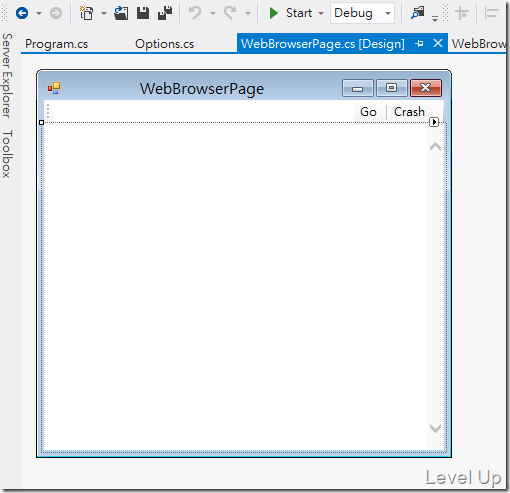510x493 pixels.
Task: Open the toolbar overflow options arrow
Action: pos(435,18)
